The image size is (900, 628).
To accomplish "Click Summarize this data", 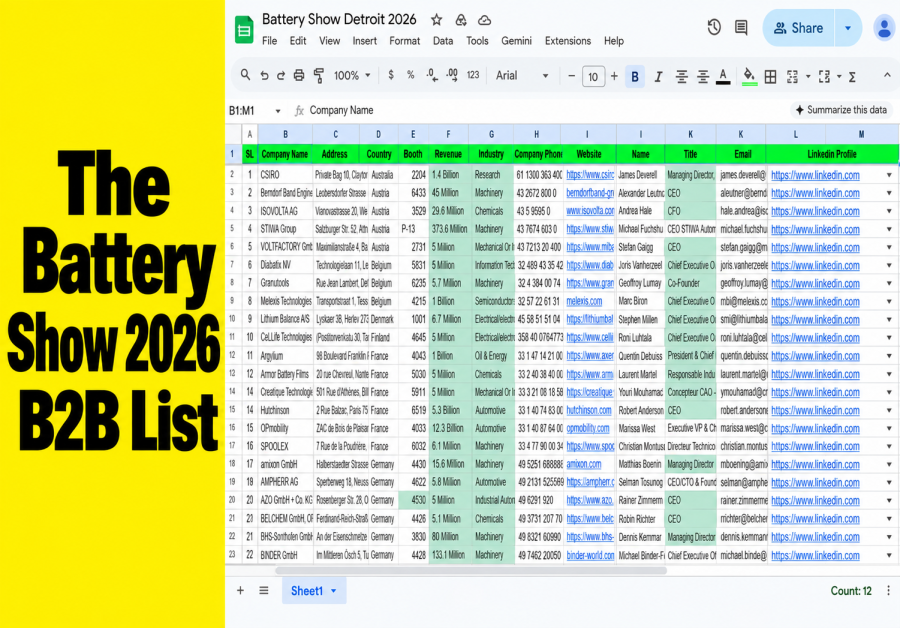I will coord(841,110).
